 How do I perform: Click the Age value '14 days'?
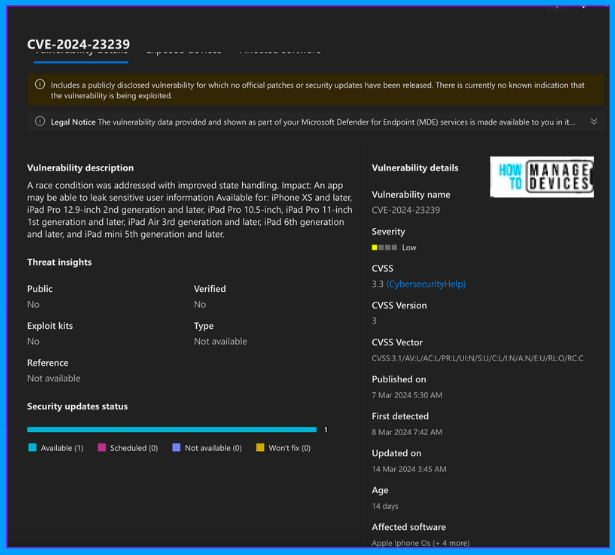click(385, 506)
